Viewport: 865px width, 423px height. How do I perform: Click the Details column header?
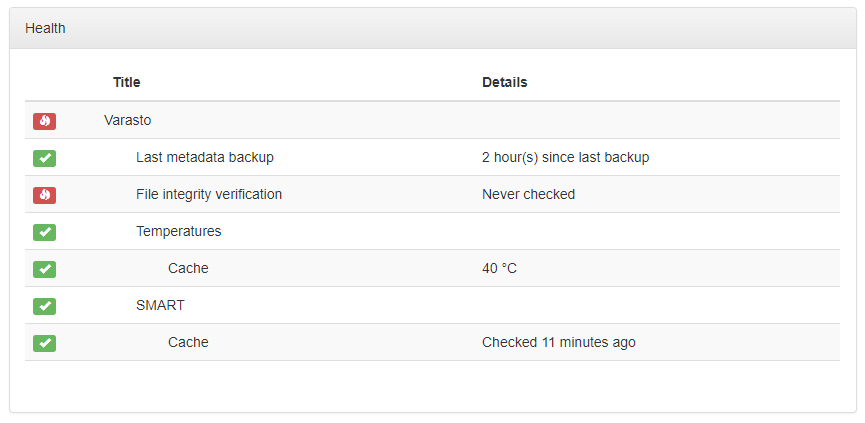505,82
